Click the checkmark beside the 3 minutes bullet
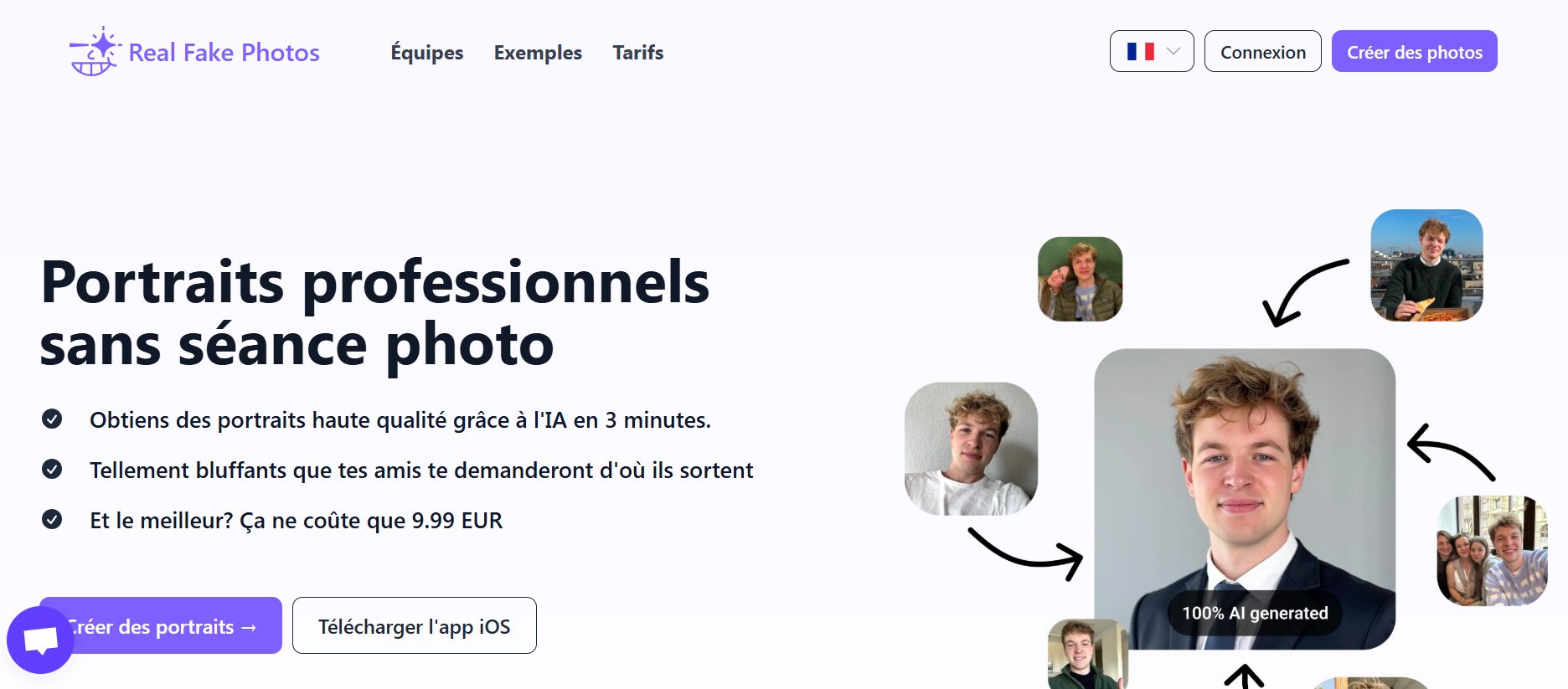Image resolution: width=1568 pixels, height=689 pixels. point(52,419)
